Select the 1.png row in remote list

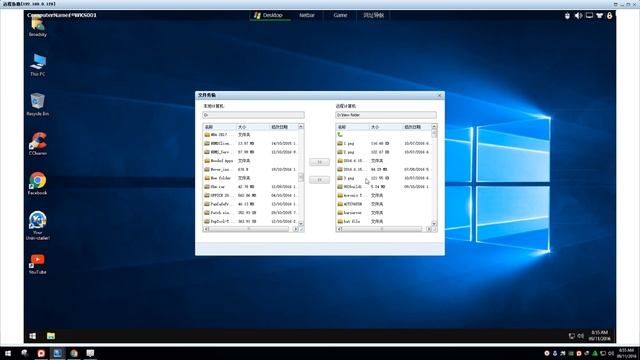coord(384,144)
